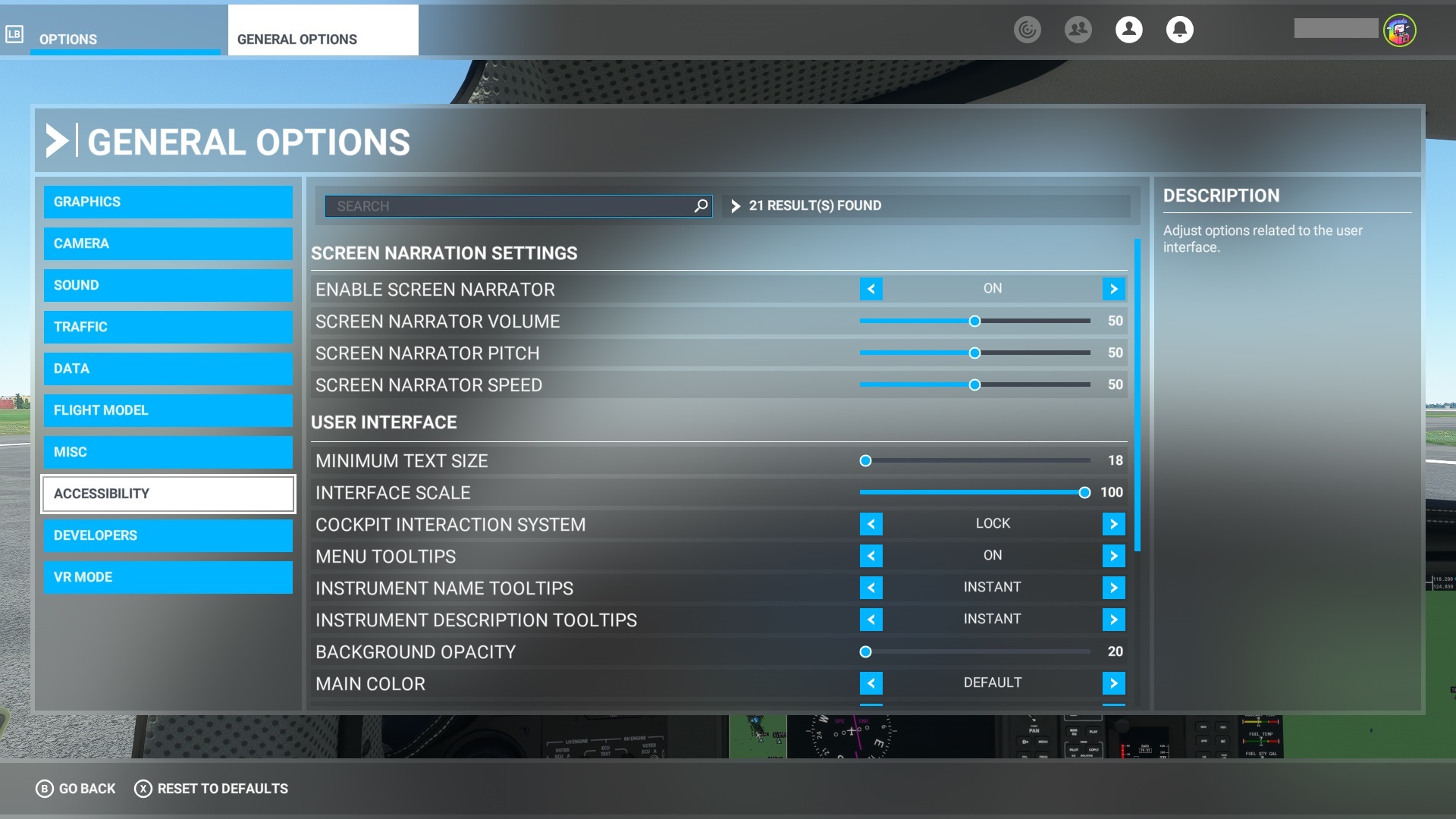
Task: Select the VR MODE settings category icon
Action: (x=168, y=576)
